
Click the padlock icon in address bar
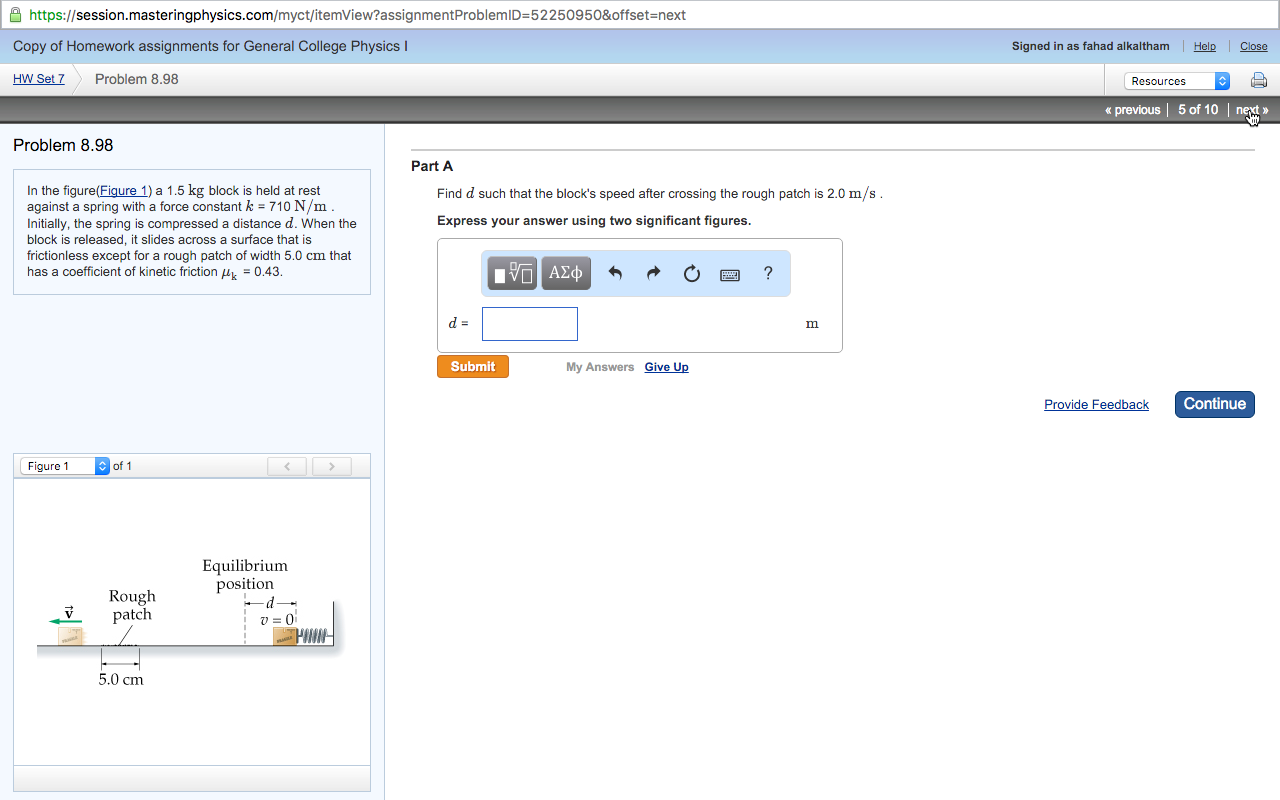pyautogui.click(x=15, y=15)
